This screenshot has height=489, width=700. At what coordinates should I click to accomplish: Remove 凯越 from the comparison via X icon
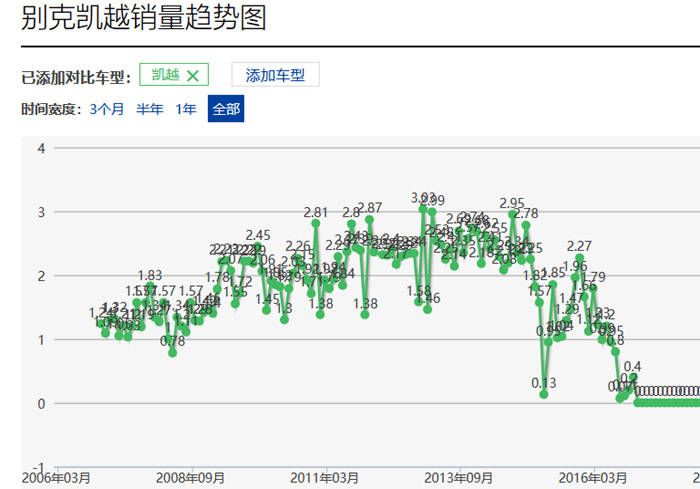[193, 75]
